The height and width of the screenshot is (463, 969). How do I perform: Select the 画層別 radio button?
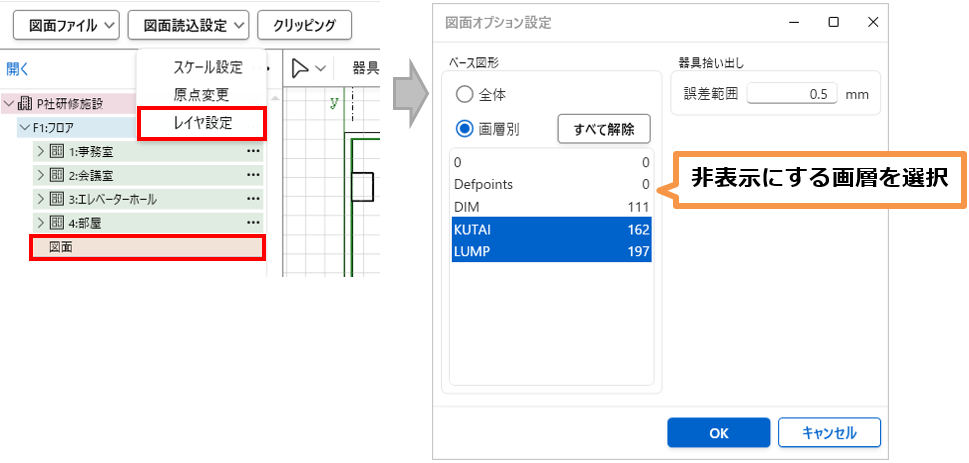pos(465,128)
